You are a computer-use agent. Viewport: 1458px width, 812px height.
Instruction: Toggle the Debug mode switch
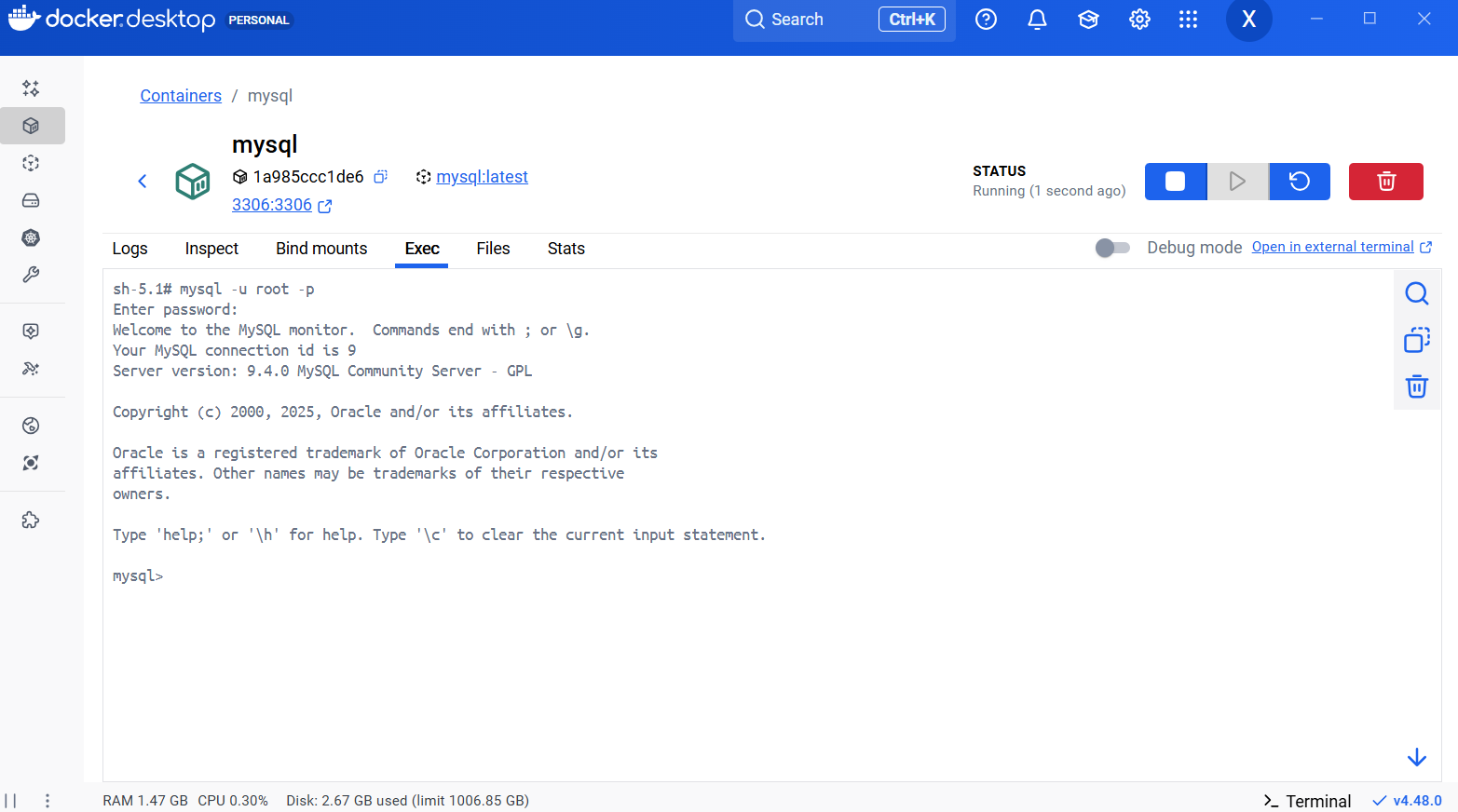pos(1112,248)
